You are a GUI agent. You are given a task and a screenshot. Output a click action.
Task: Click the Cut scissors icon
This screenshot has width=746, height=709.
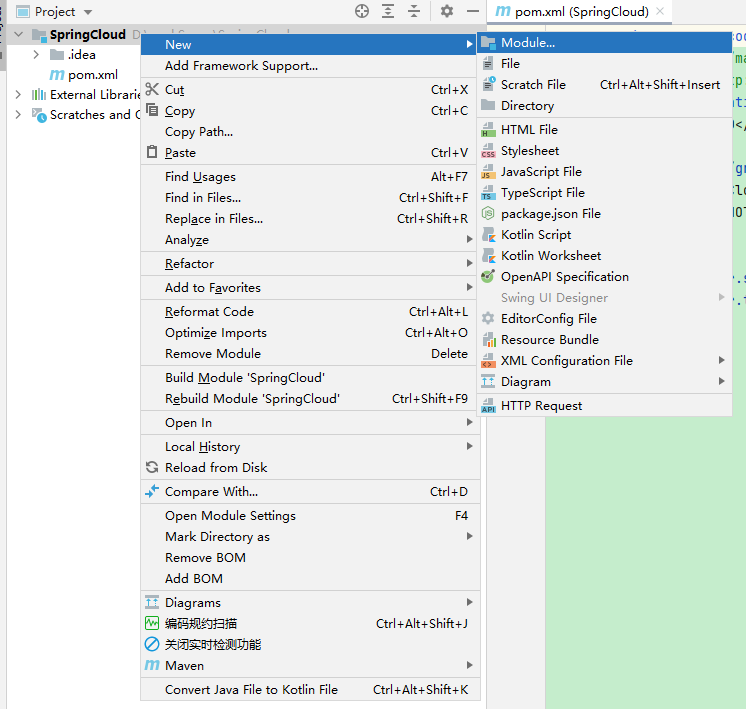[152, 89]
